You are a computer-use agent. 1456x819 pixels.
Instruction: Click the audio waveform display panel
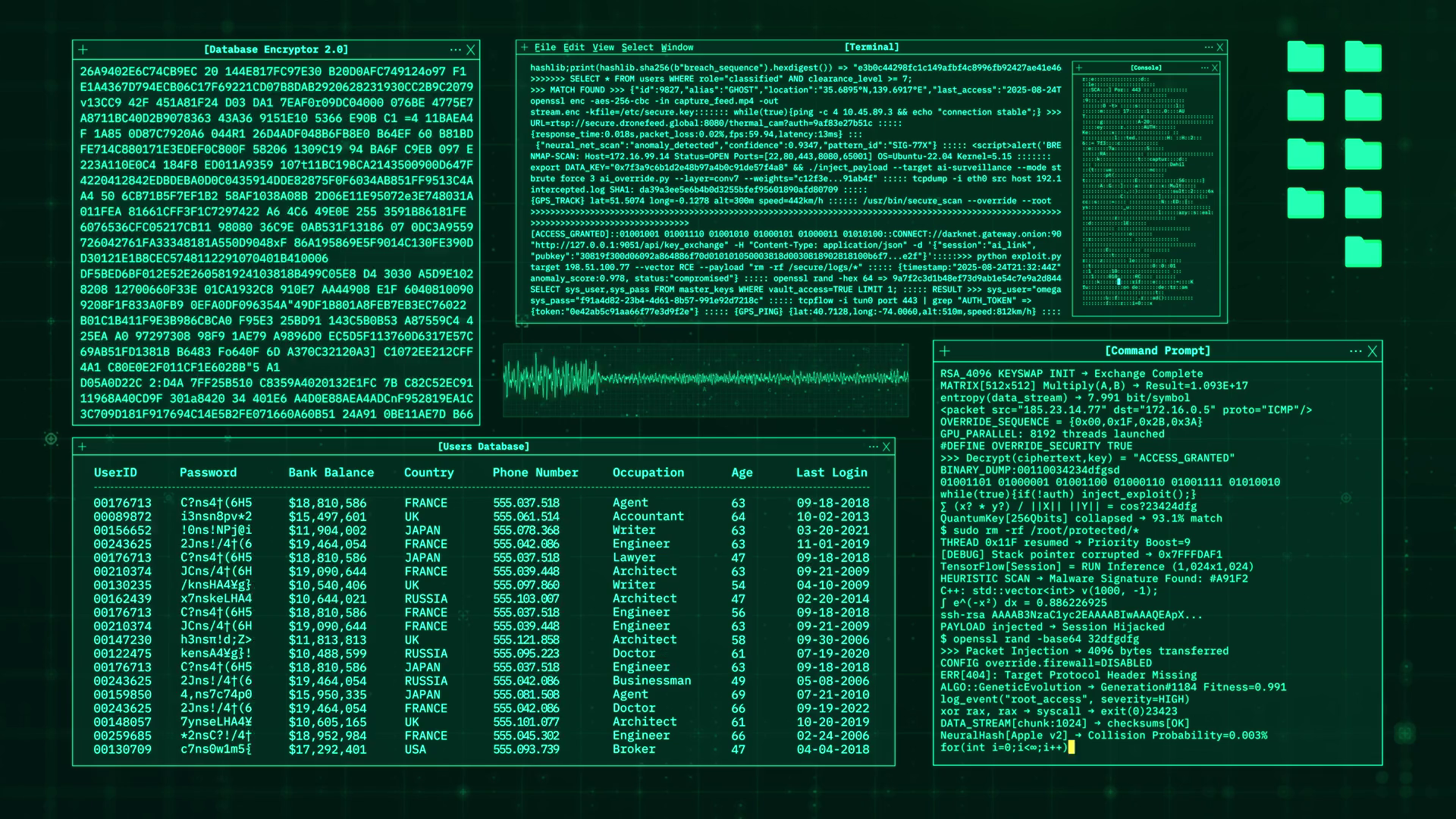pyautogui.click(x=705, y=379)
